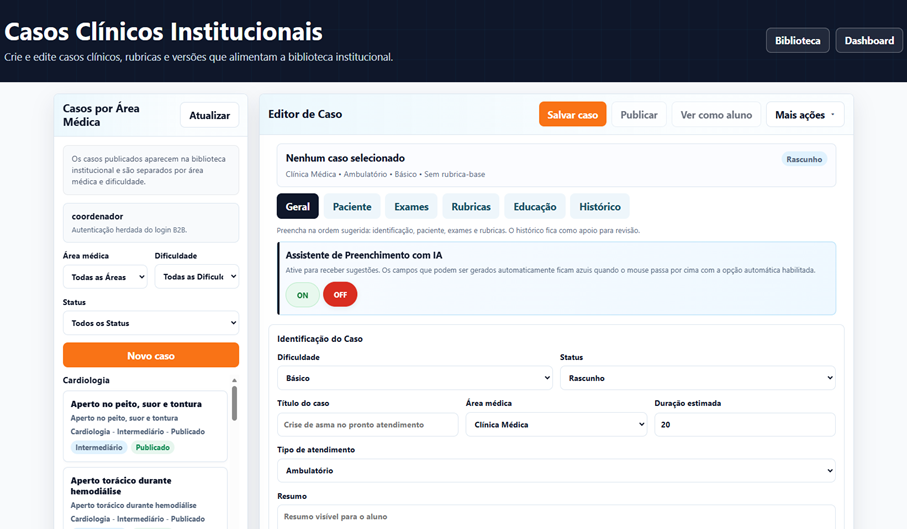Screen dimensions: 907x529
Task: Click the 'Casos Clínicos Institucionais' page title
Action: [x=163, y=32]
